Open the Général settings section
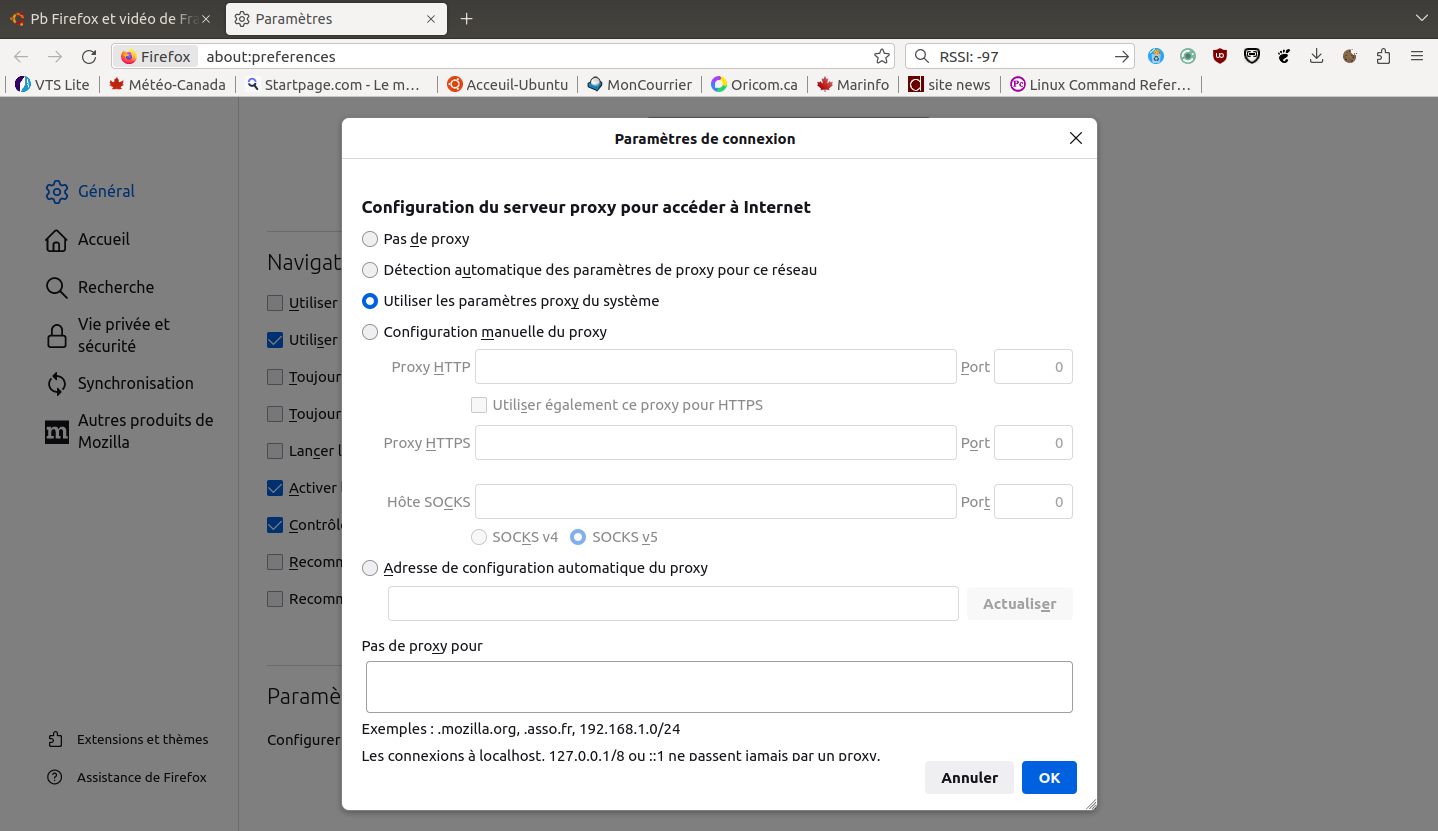The height and width of the screenshot is (831, 1438). tap(90, 191)
